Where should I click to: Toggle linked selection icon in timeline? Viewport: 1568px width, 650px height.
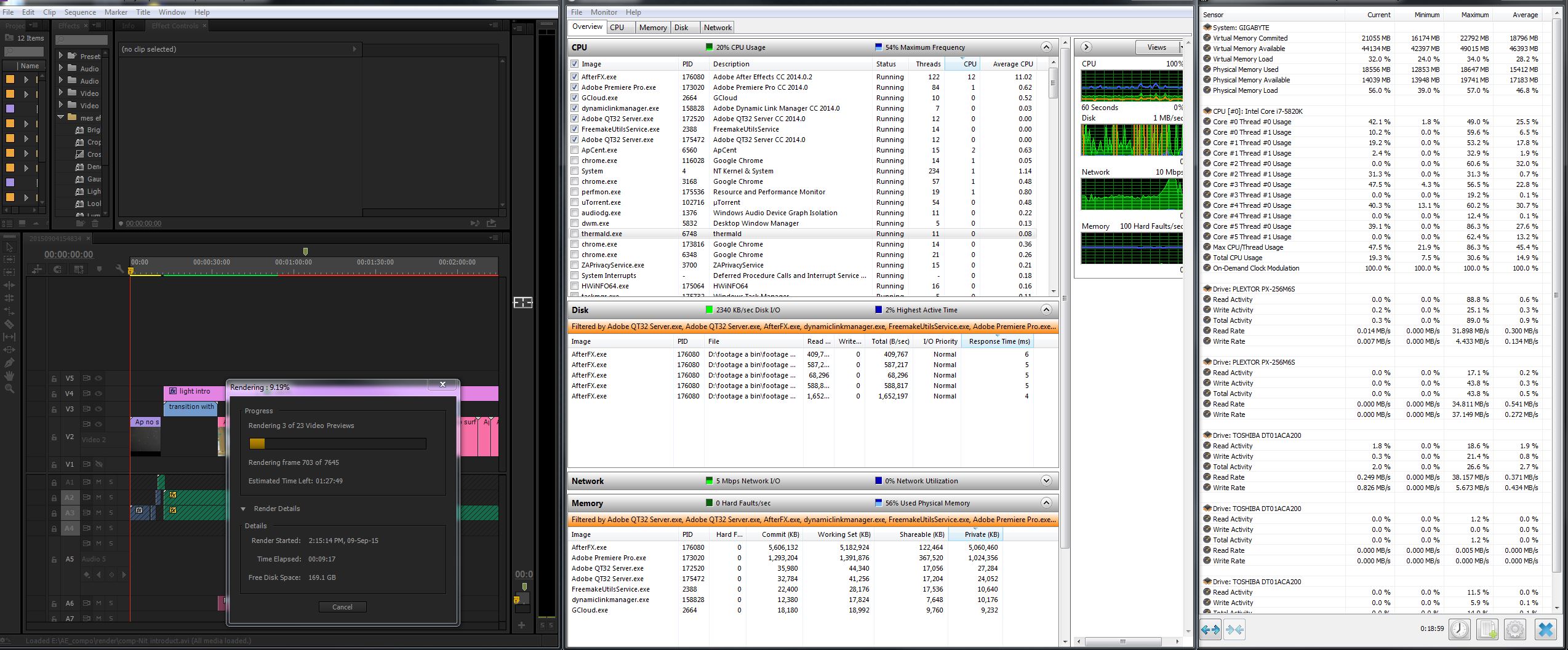point(79,269)
